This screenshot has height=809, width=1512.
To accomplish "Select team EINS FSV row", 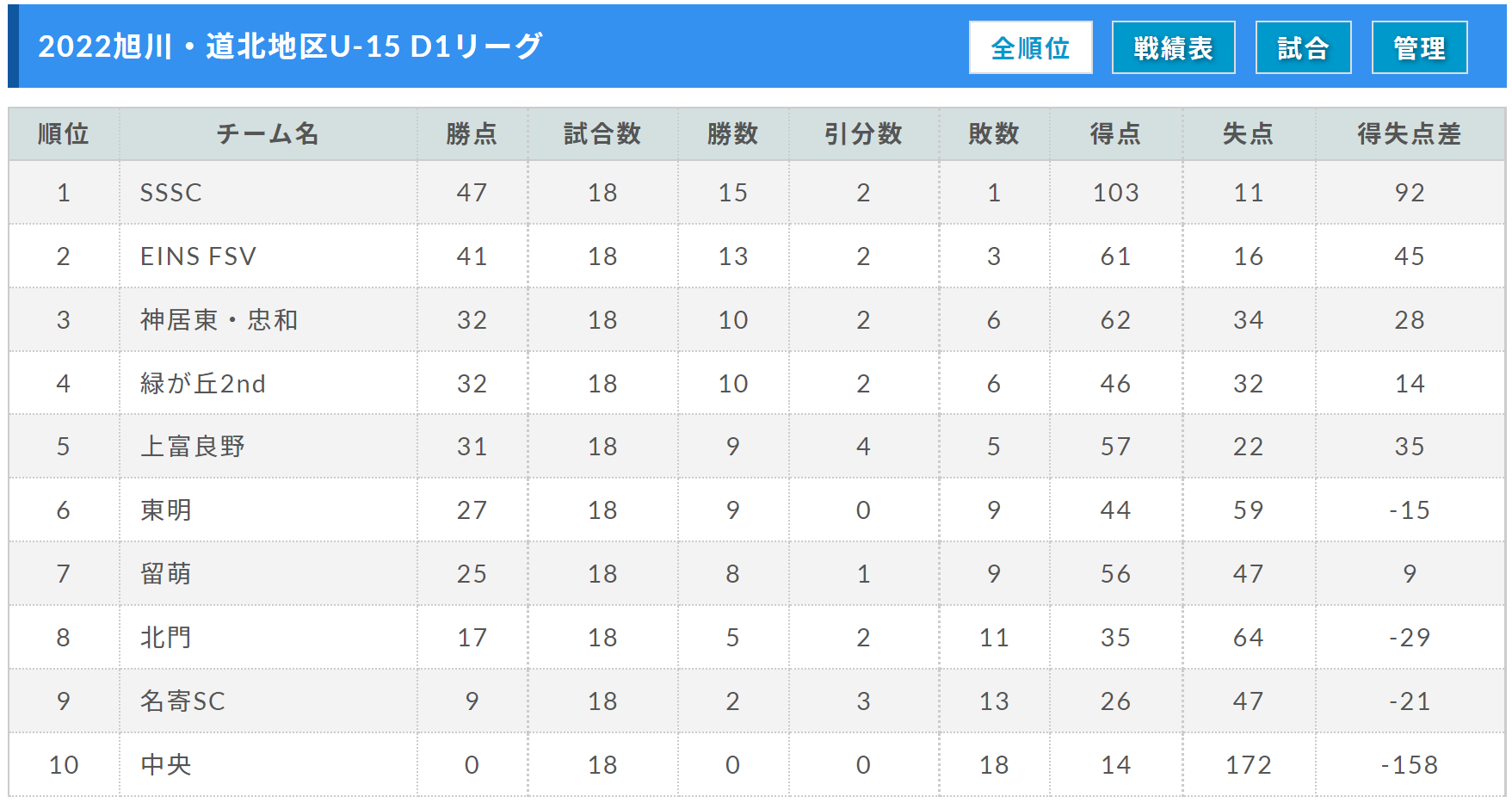I will (756, 256).
